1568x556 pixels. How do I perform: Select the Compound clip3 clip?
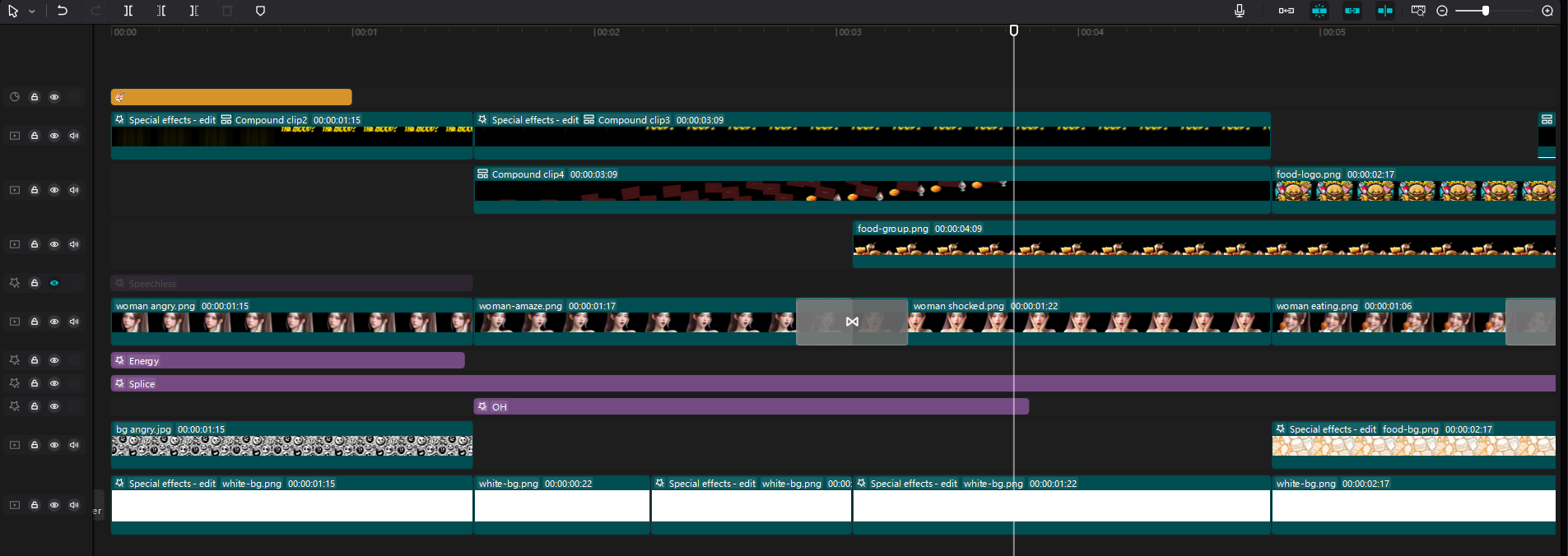pyautogui.click(x=872, y=136)
